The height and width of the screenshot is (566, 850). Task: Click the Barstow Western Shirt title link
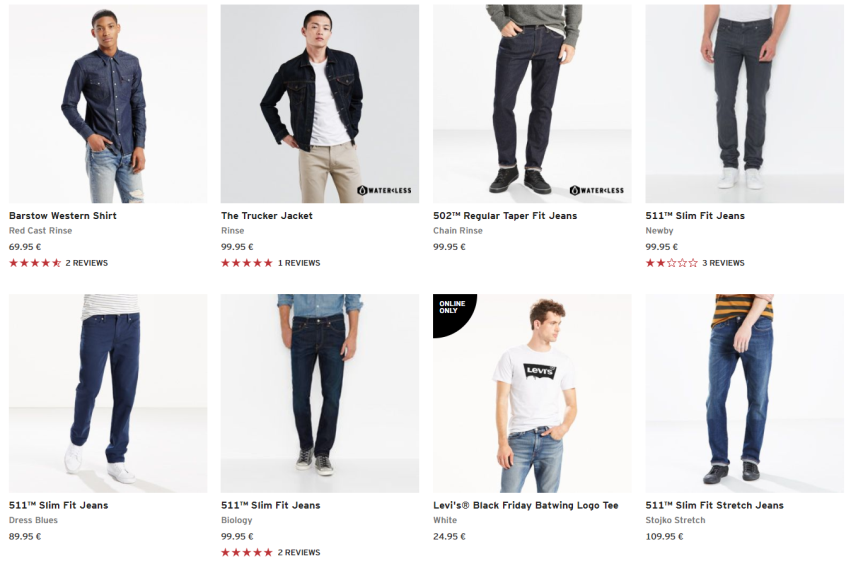point(63,216)
